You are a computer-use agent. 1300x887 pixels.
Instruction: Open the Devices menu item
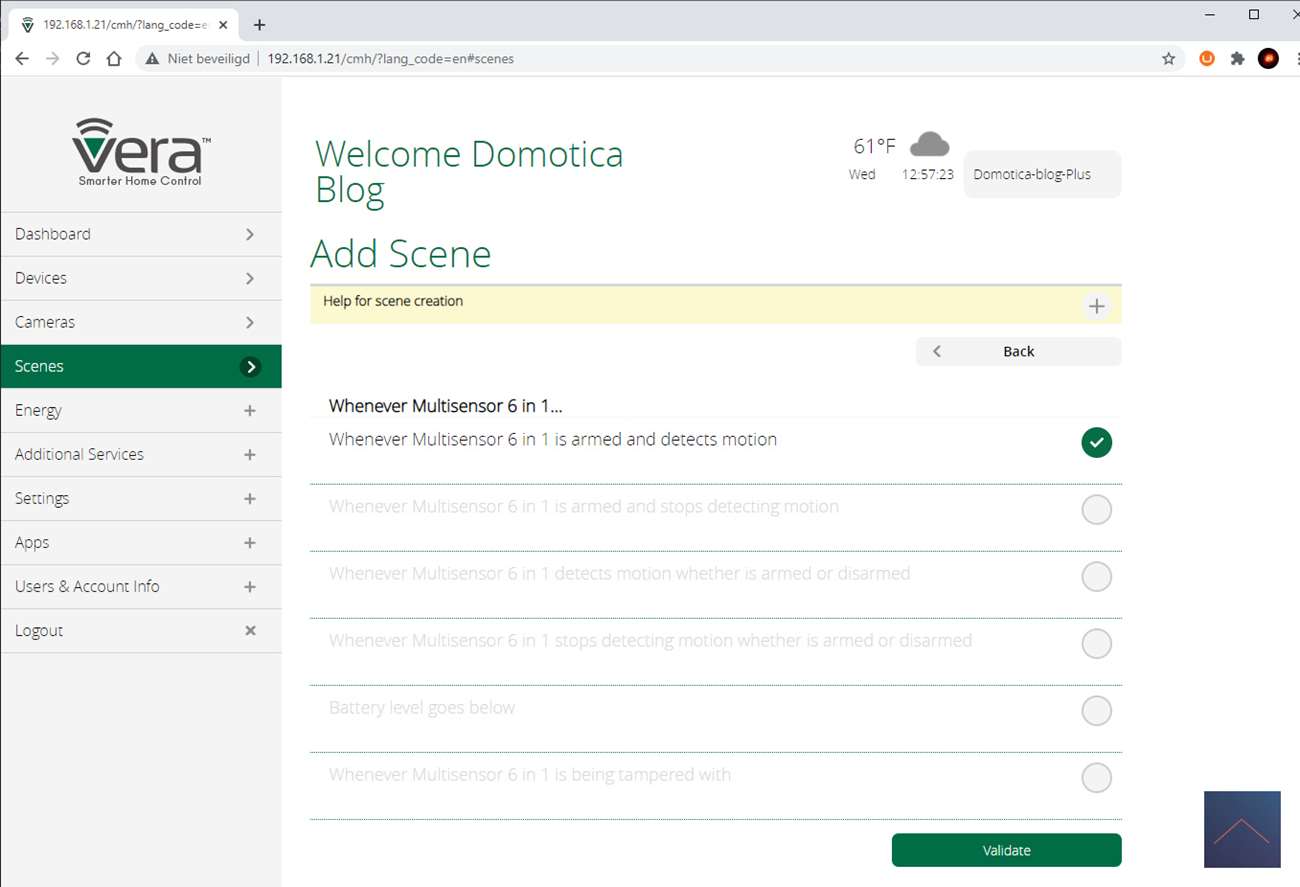tap(140, 278)
